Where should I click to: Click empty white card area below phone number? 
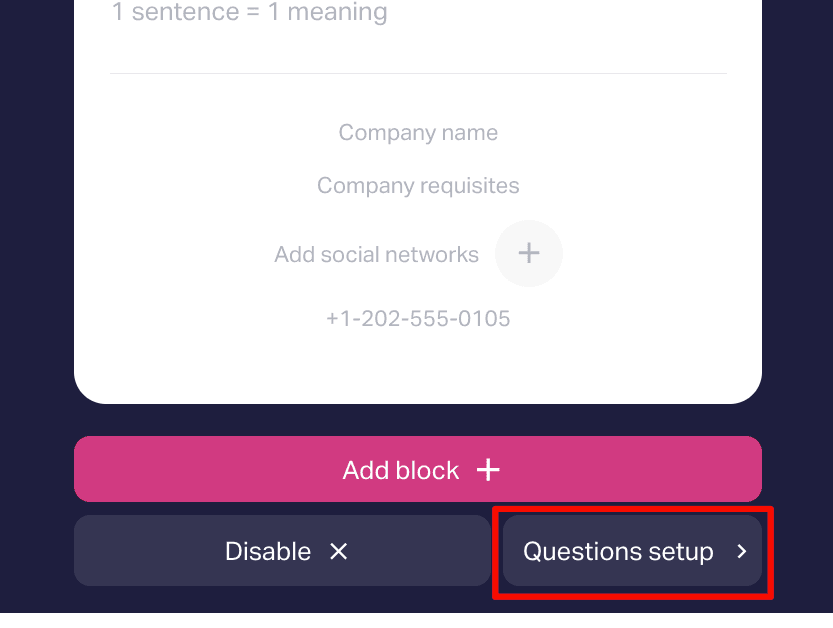418,369
